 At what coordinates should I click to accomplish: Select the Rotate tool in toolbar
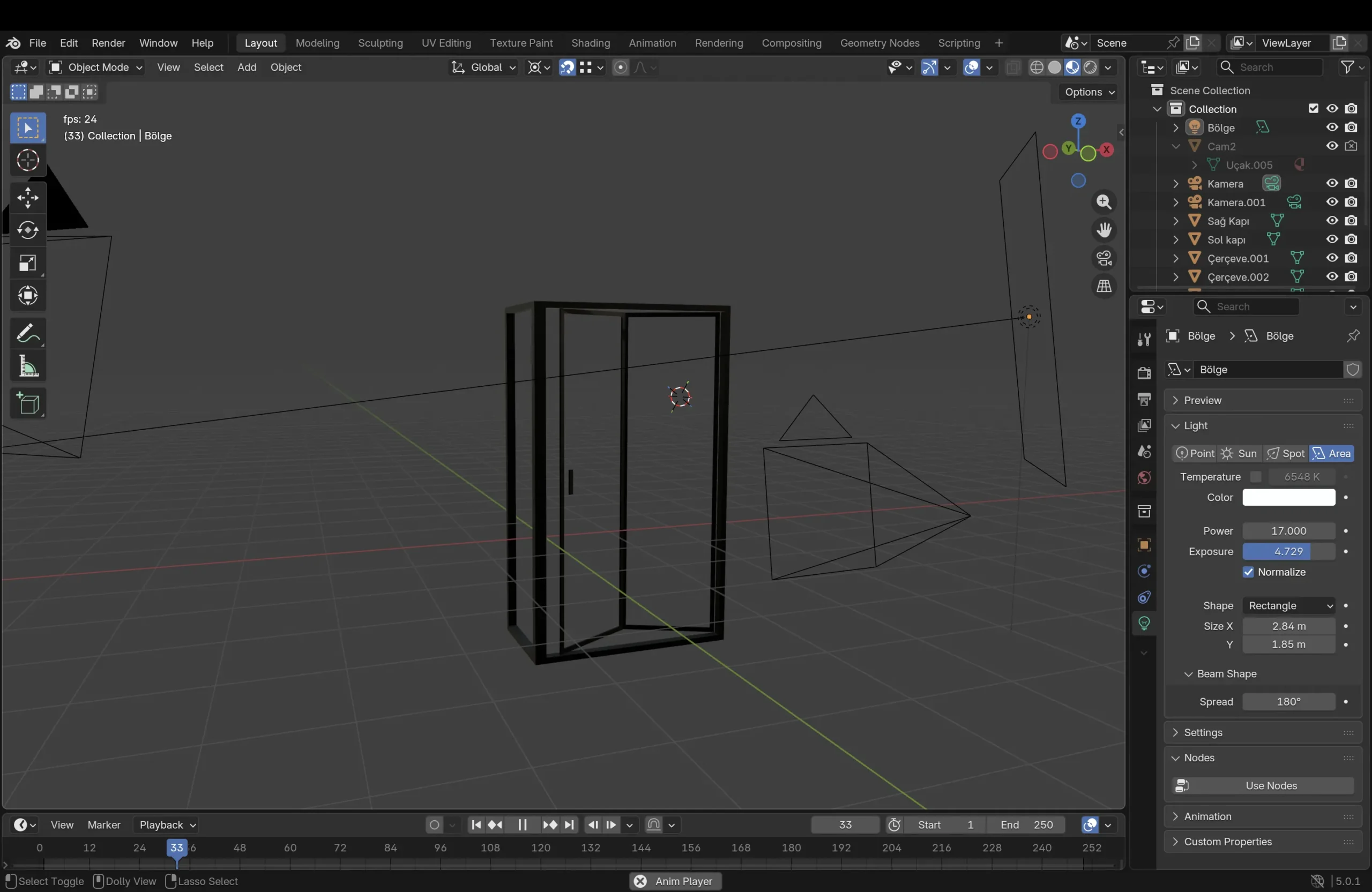coord(28,230)
